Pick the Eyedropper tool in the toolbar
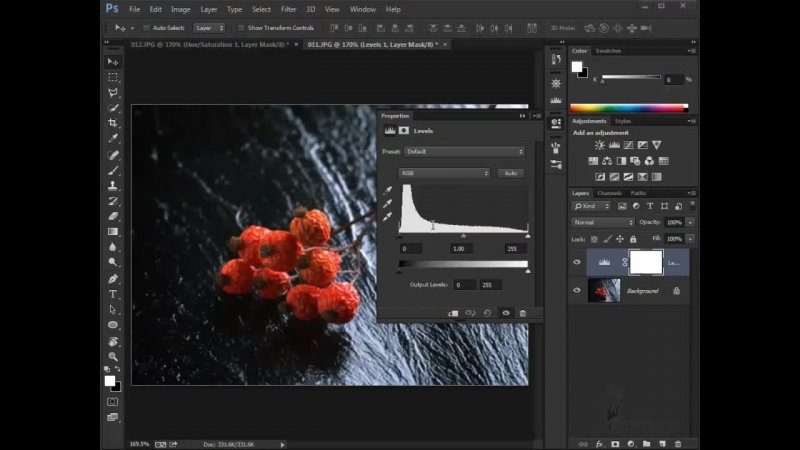Screen dimensions: 800x450 click(113, 139)
